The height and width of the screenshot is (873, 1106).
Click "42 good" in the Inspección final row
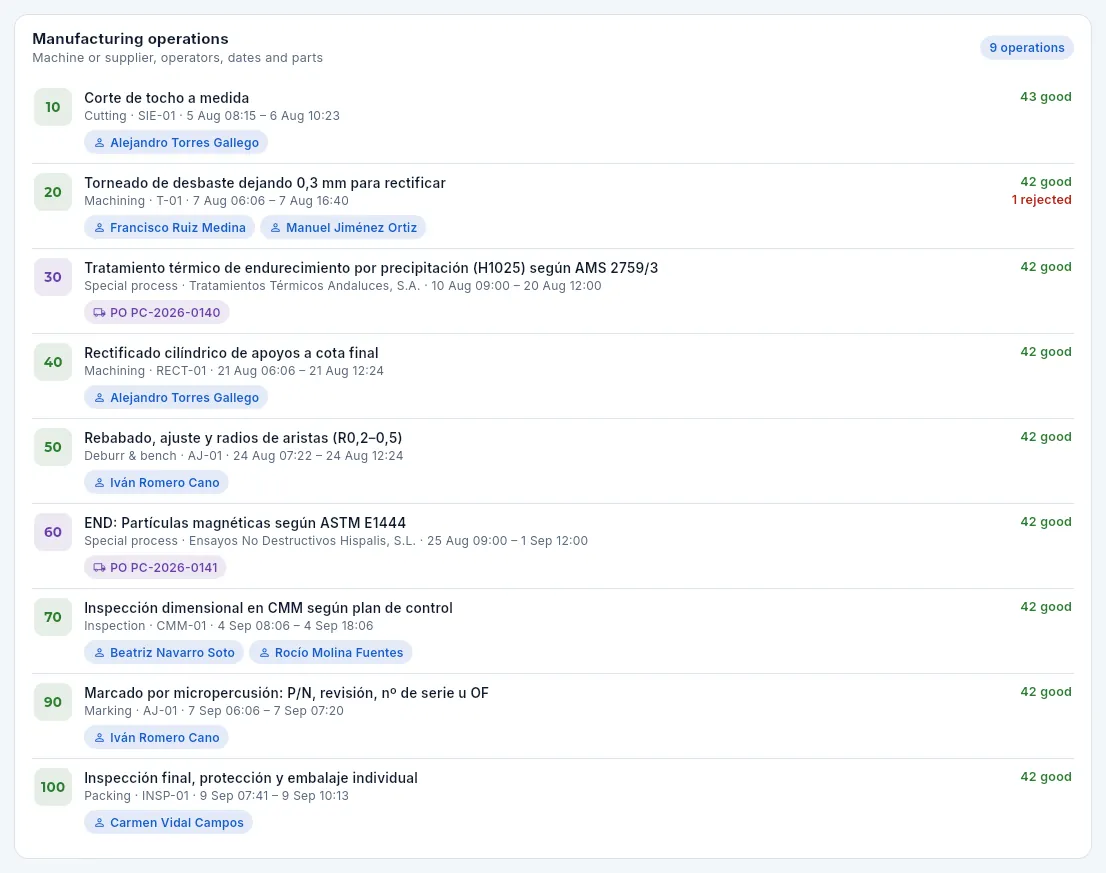tap(1045, 777)
